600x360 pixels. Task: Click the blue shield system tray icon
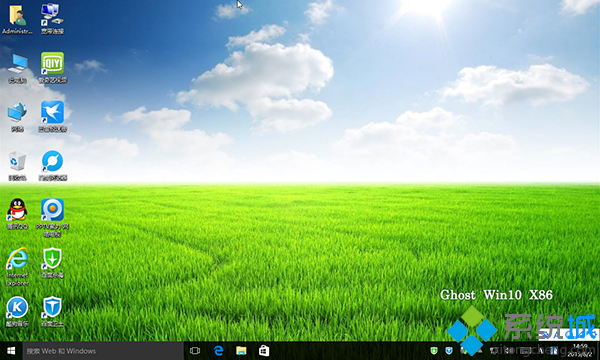[x=449, y=351]
